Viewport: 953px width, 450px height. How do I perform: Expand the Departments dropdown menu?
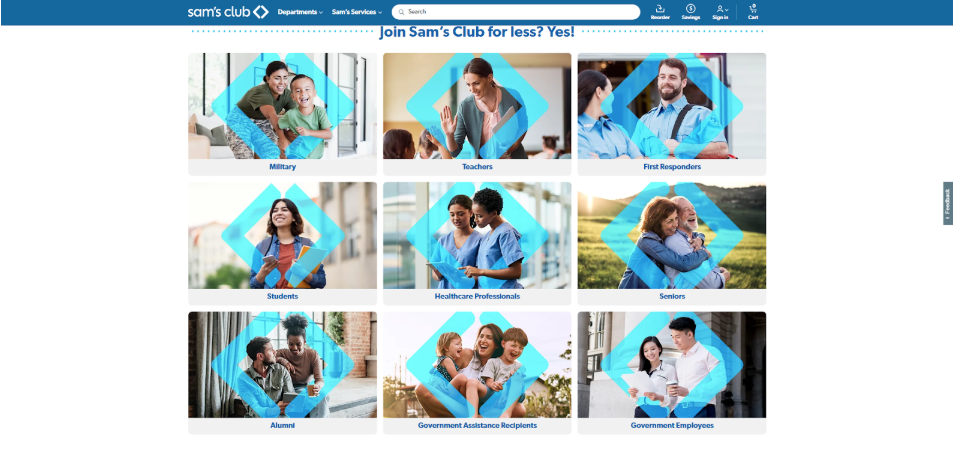300,12
